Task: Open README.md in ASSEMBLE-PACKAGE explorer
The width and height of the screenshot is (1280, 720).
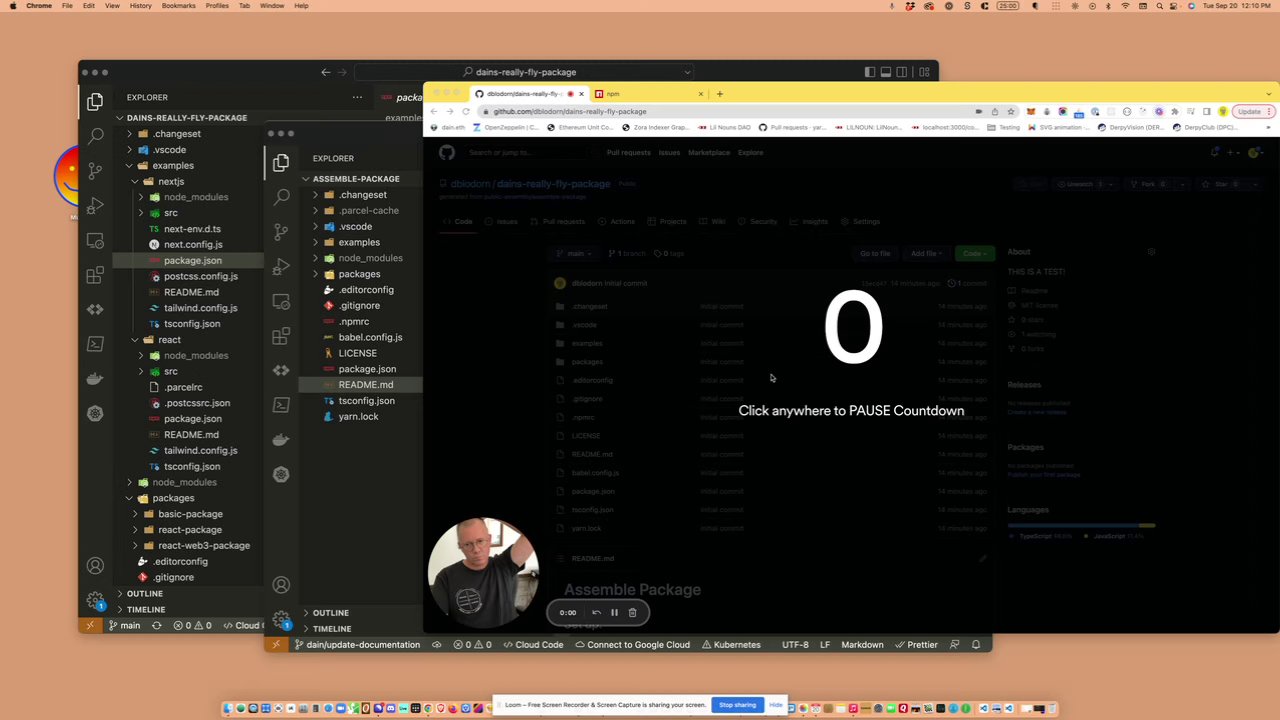Action: [366, 385]
